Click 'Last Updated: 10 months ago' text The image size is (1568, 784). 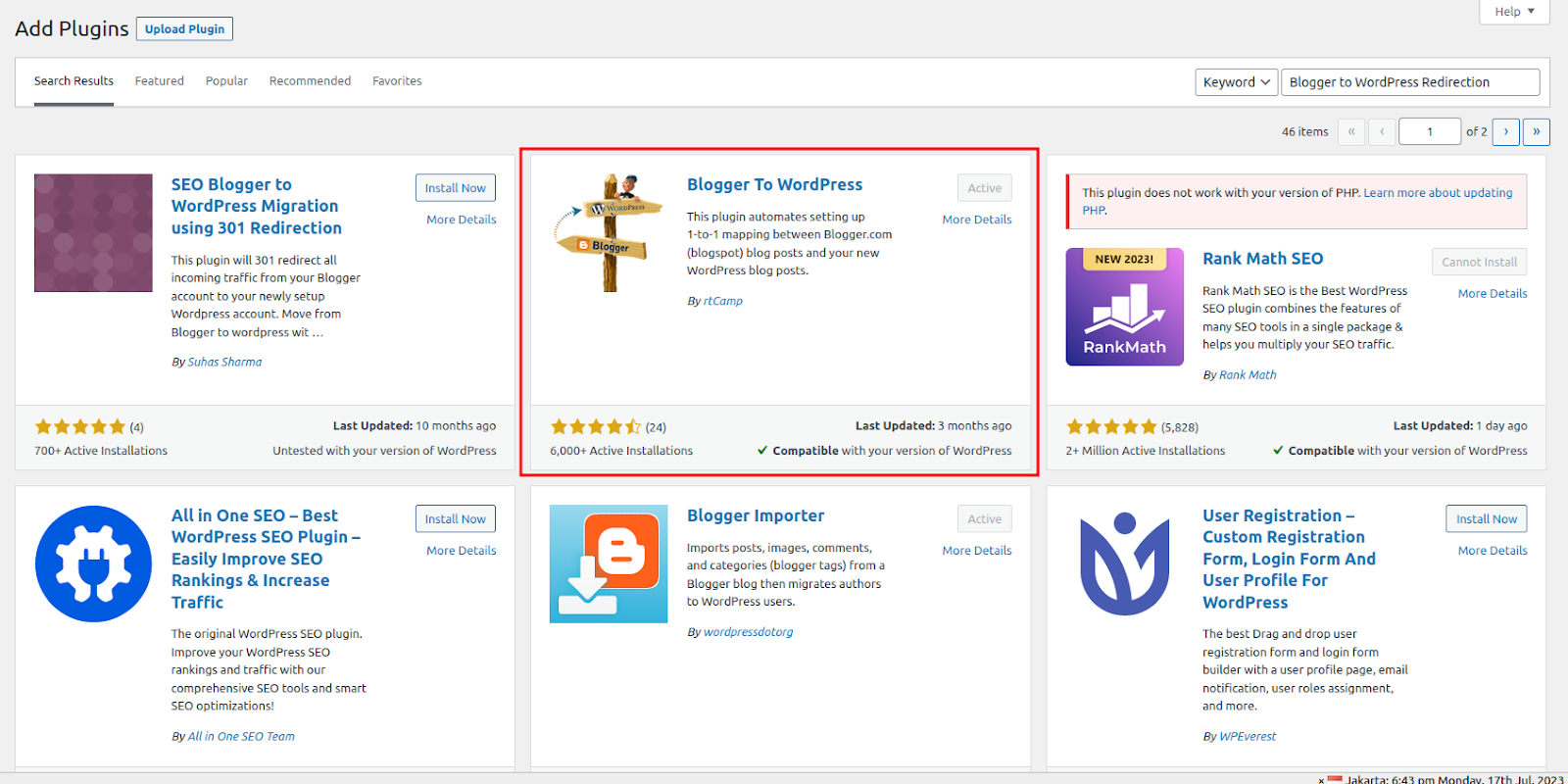415,426
